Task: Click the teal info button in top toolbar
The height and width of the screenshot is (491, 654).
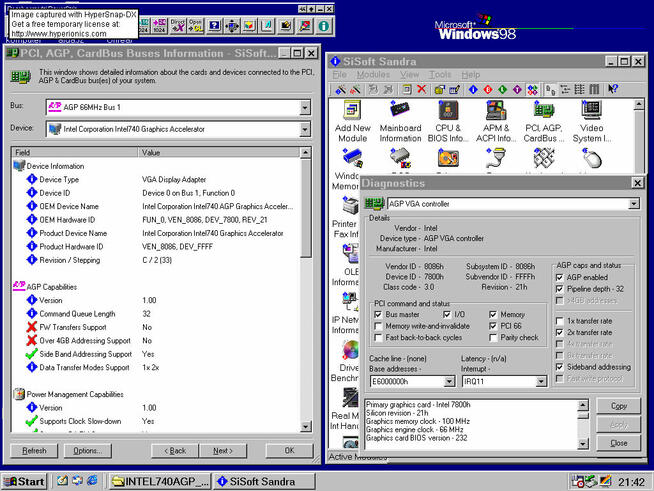Action: tap(324, 26)
